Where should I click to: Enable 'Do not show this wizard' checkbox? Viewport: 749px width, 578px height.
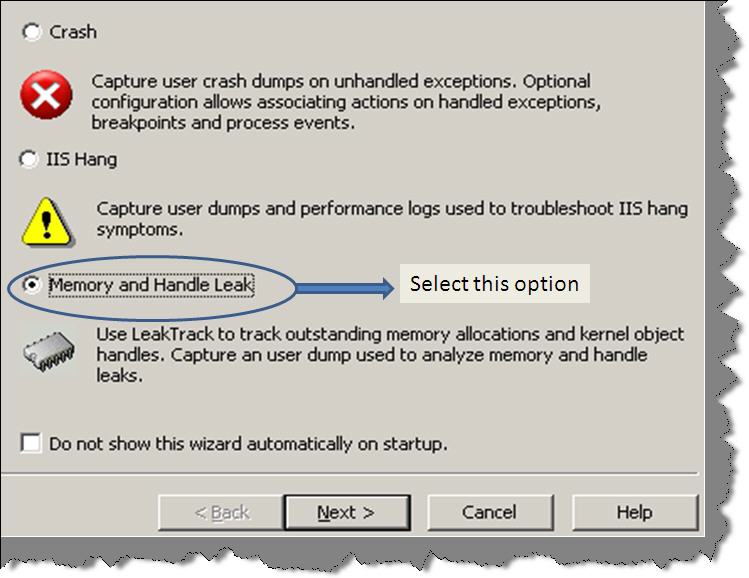click(31, 443)
